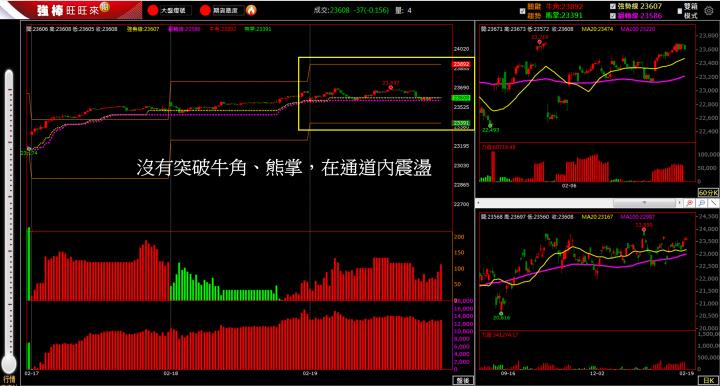Click the red 23892 bull-horn price tag

pyautogui.click(x=461, y=64)
